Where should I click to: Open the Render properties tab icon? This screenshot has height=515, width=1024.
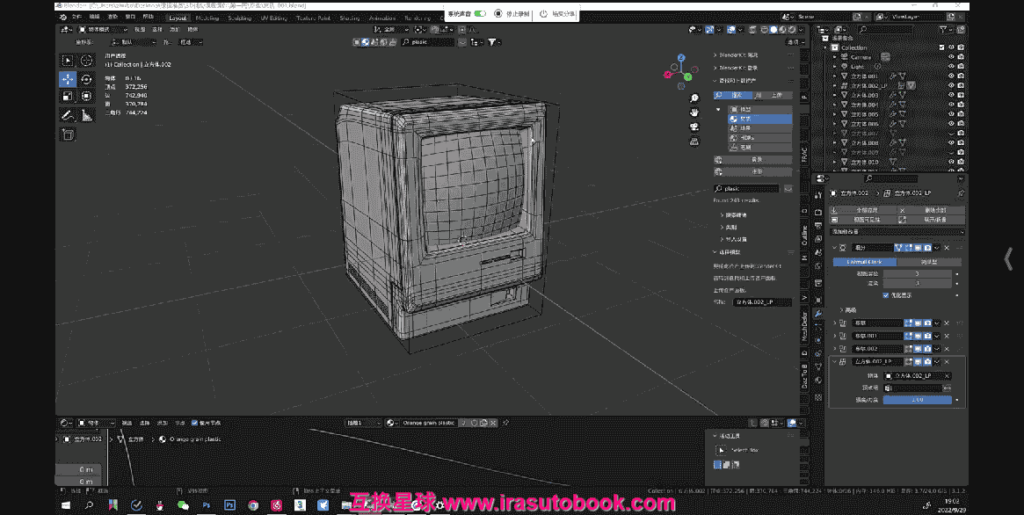[818, 211]
